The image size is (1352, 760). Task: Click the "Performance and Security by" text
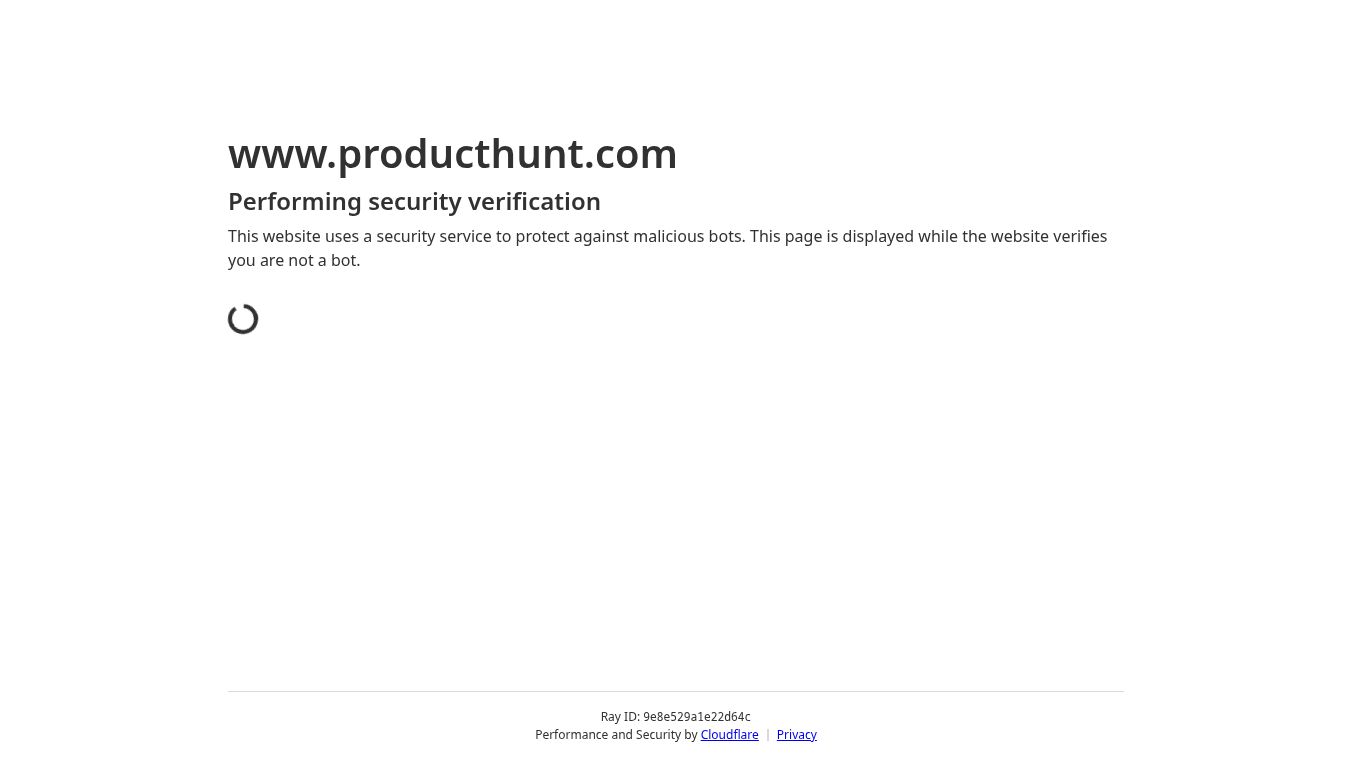coord(616,735)
